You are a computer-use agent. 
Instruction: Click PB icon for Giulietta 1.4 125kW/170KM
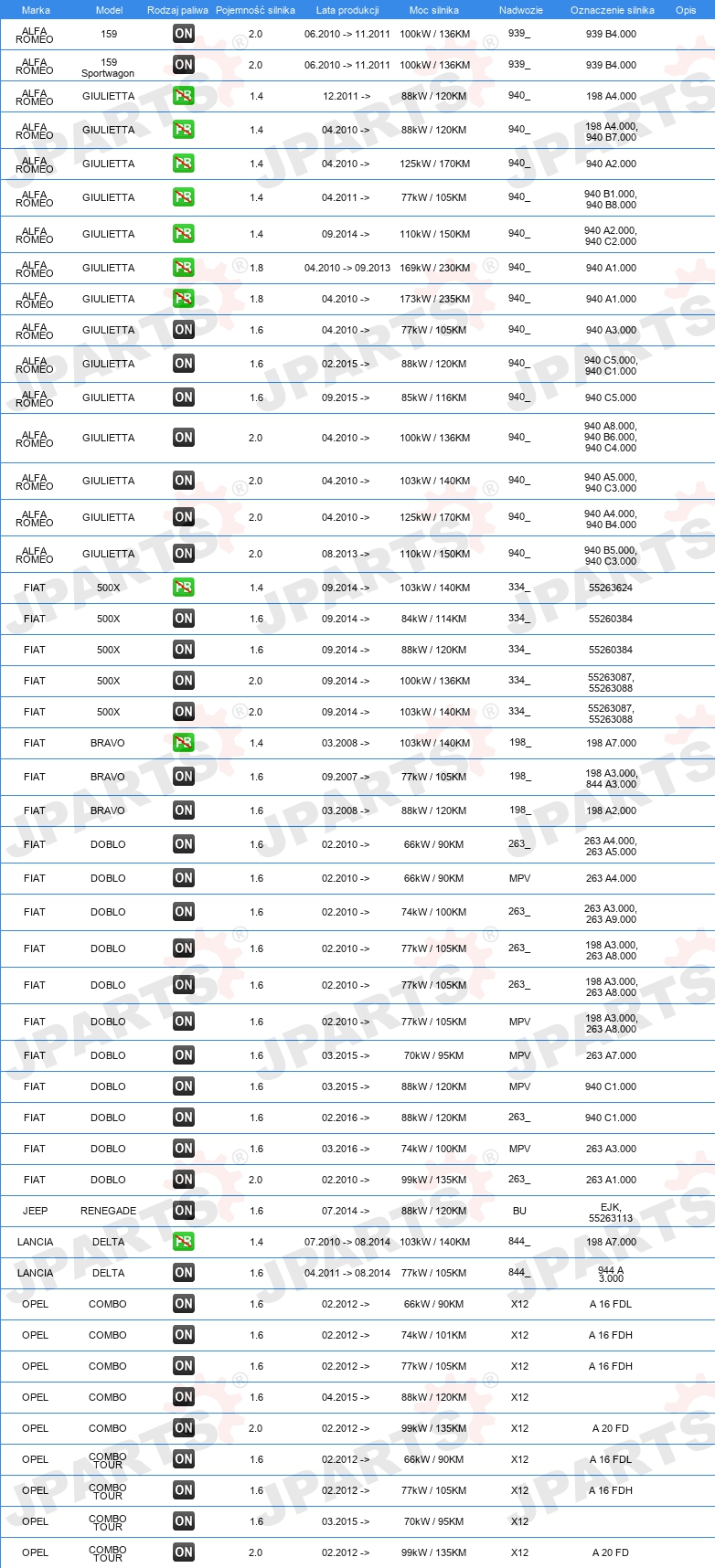pos(184,164)
